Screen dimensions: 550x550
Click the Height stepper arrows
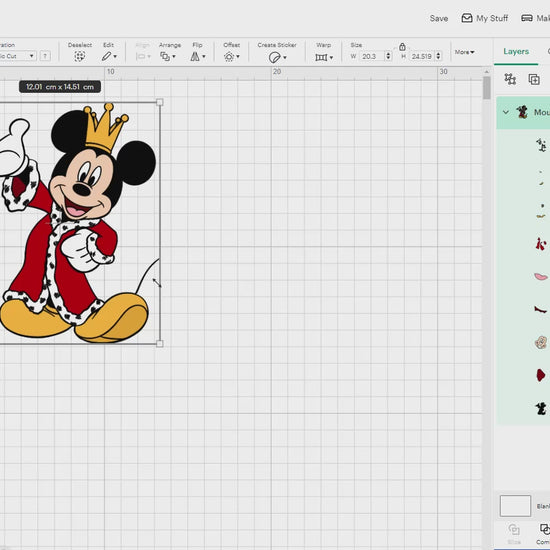click(438, 56)
